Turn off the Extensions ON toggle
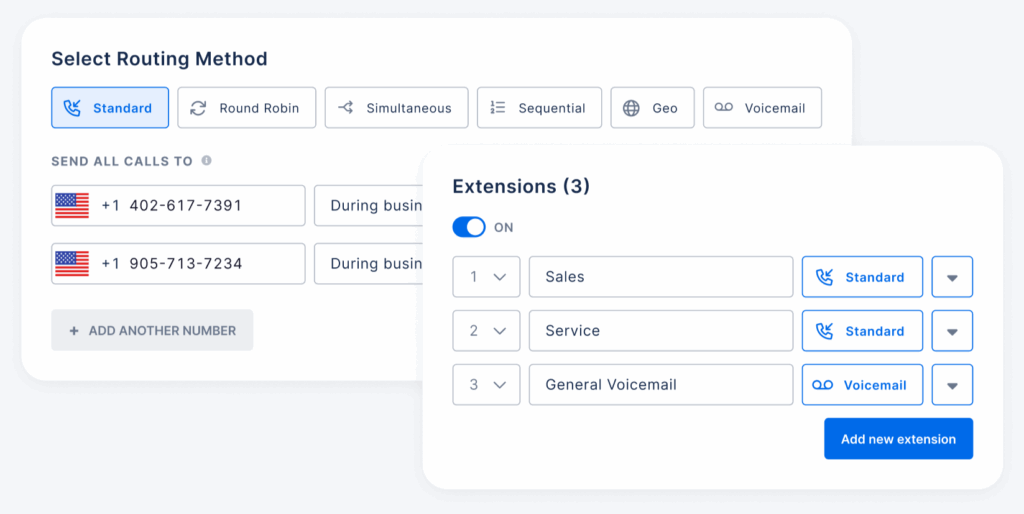The image size is (1024, 514). pyautogui.click(x=469, y=227)
